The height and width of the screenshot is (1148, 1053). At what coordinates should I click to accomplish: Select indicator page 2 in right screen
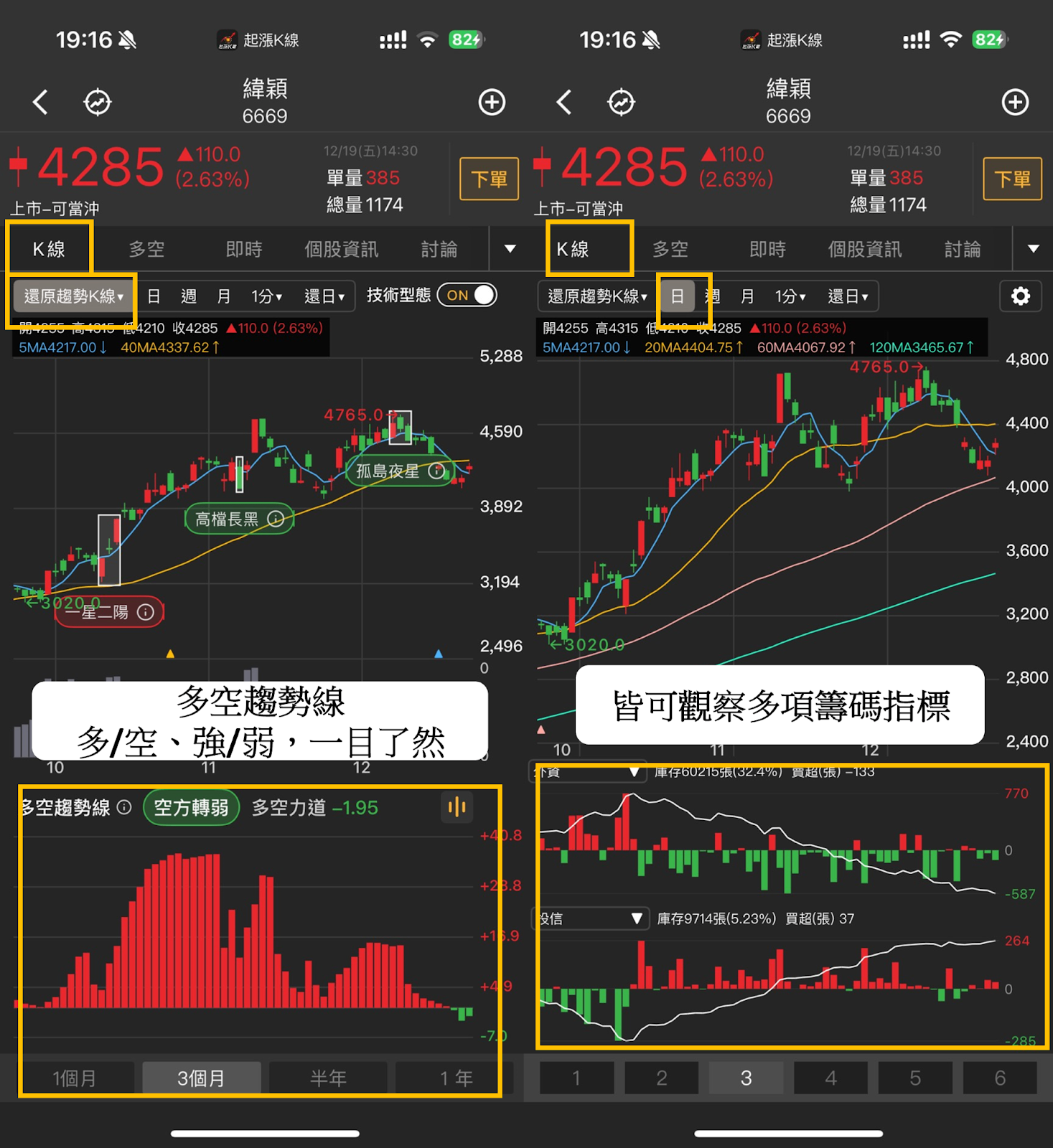(661, 1078)
